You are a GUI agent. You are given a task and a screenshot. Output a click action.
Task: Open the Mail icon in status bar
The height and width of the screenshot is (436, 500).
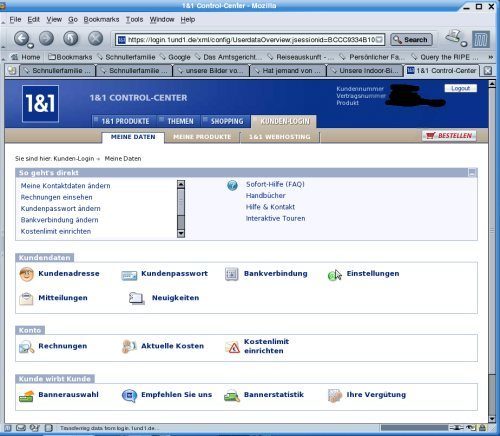click(21, 428)
